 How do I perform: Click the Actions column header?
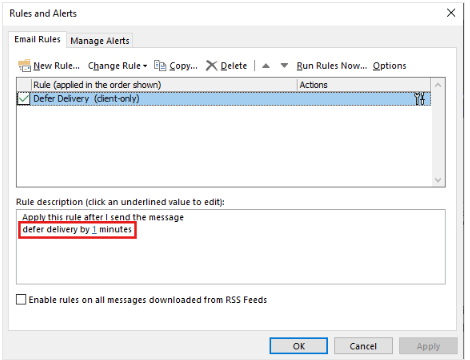click(x=364, y=85)
